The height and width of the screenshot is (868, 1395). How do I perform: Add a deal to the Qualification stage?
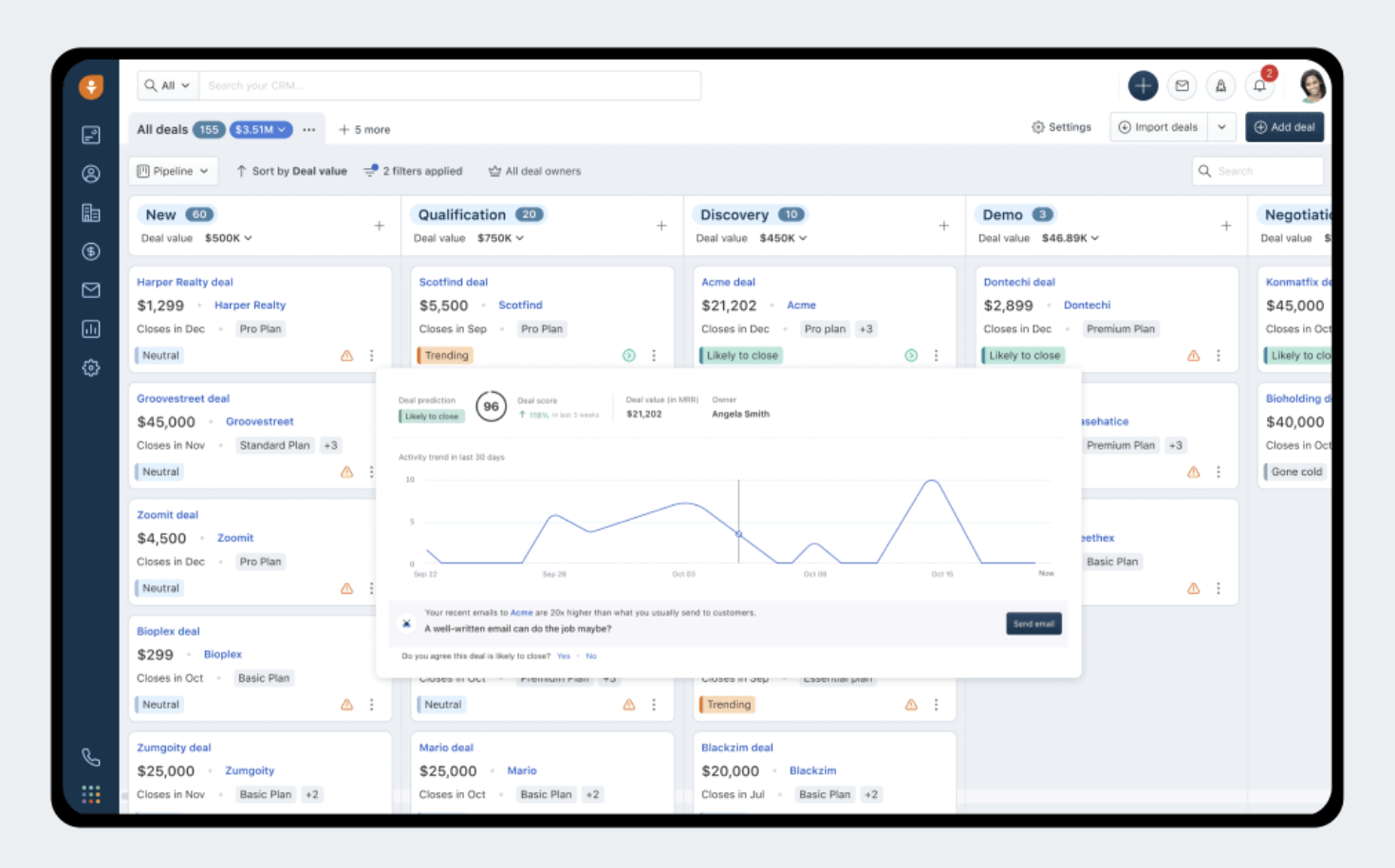(x=661, y=226)
